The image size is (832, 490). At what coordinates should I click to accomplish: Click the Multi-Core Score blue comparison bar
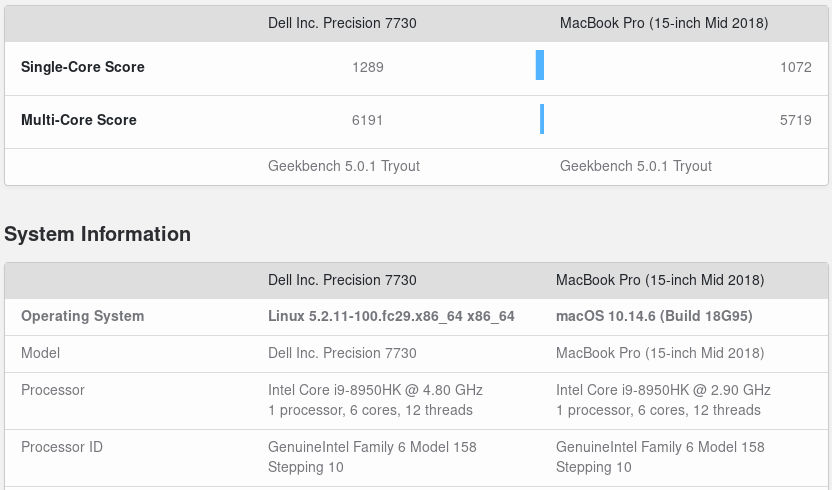click(542, 119)
